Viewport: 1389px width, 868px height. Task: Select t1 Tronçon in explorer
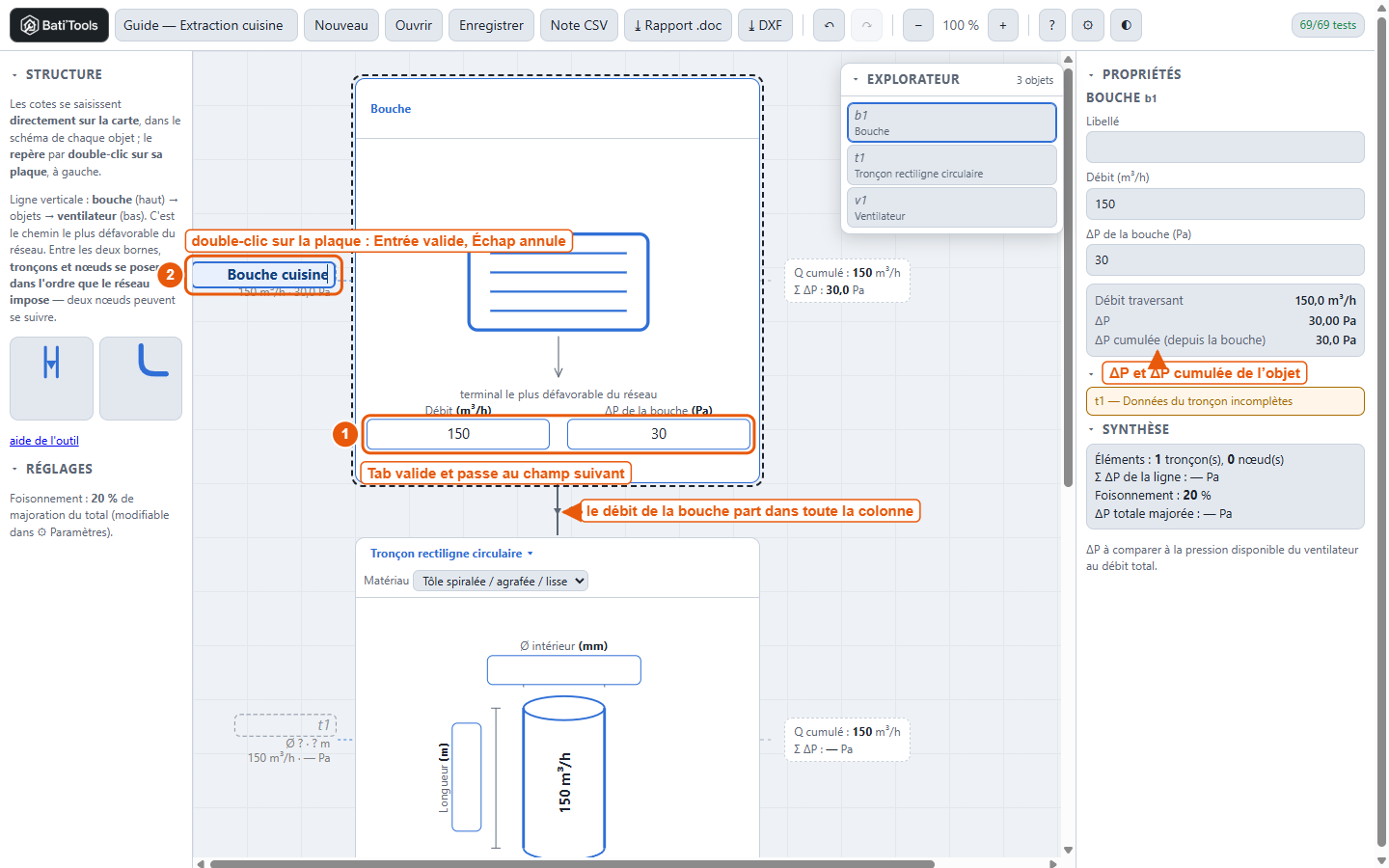[x=952, y=165]
